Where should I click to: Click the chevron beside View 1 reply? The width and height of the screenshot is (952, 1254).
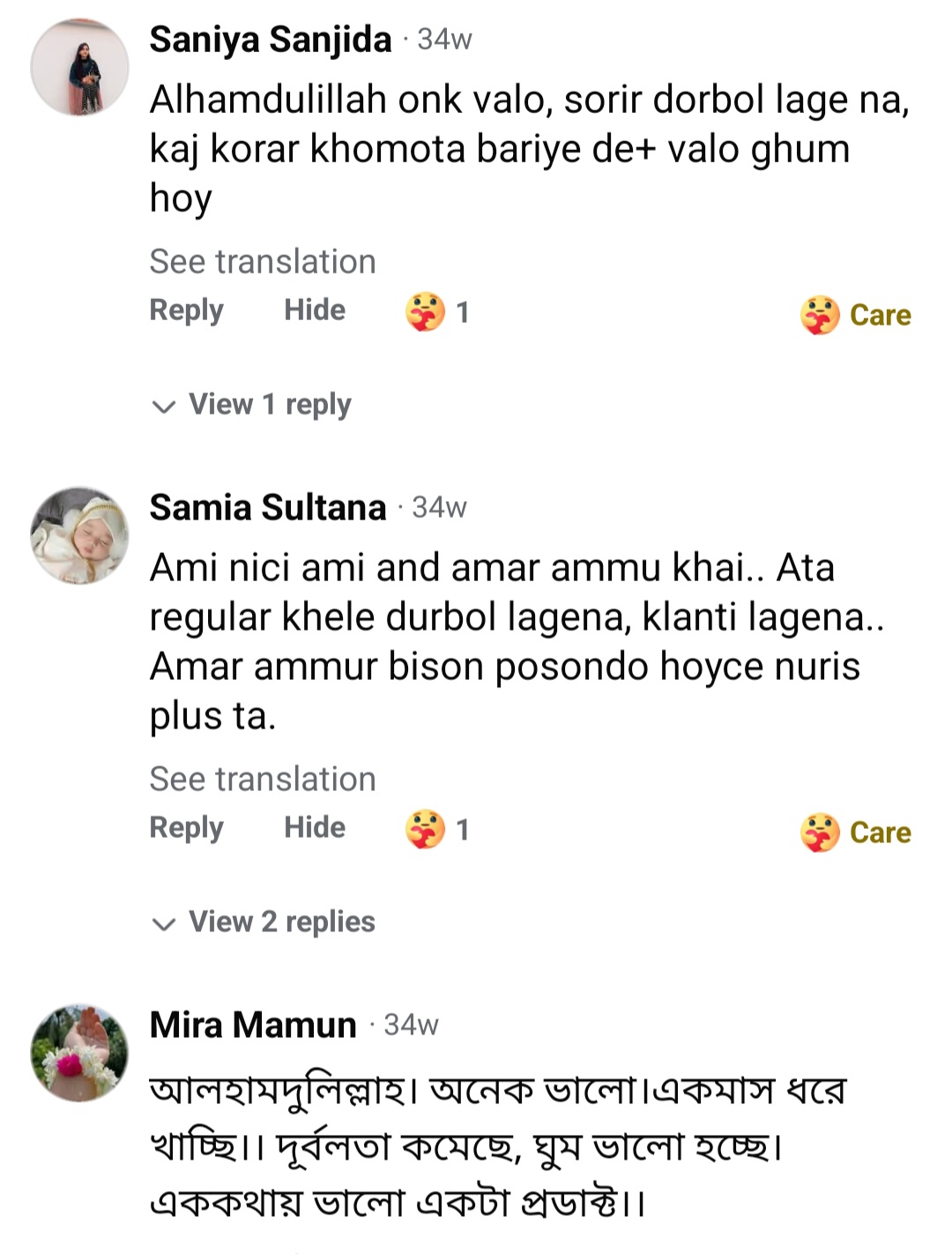tap(164, 407)
